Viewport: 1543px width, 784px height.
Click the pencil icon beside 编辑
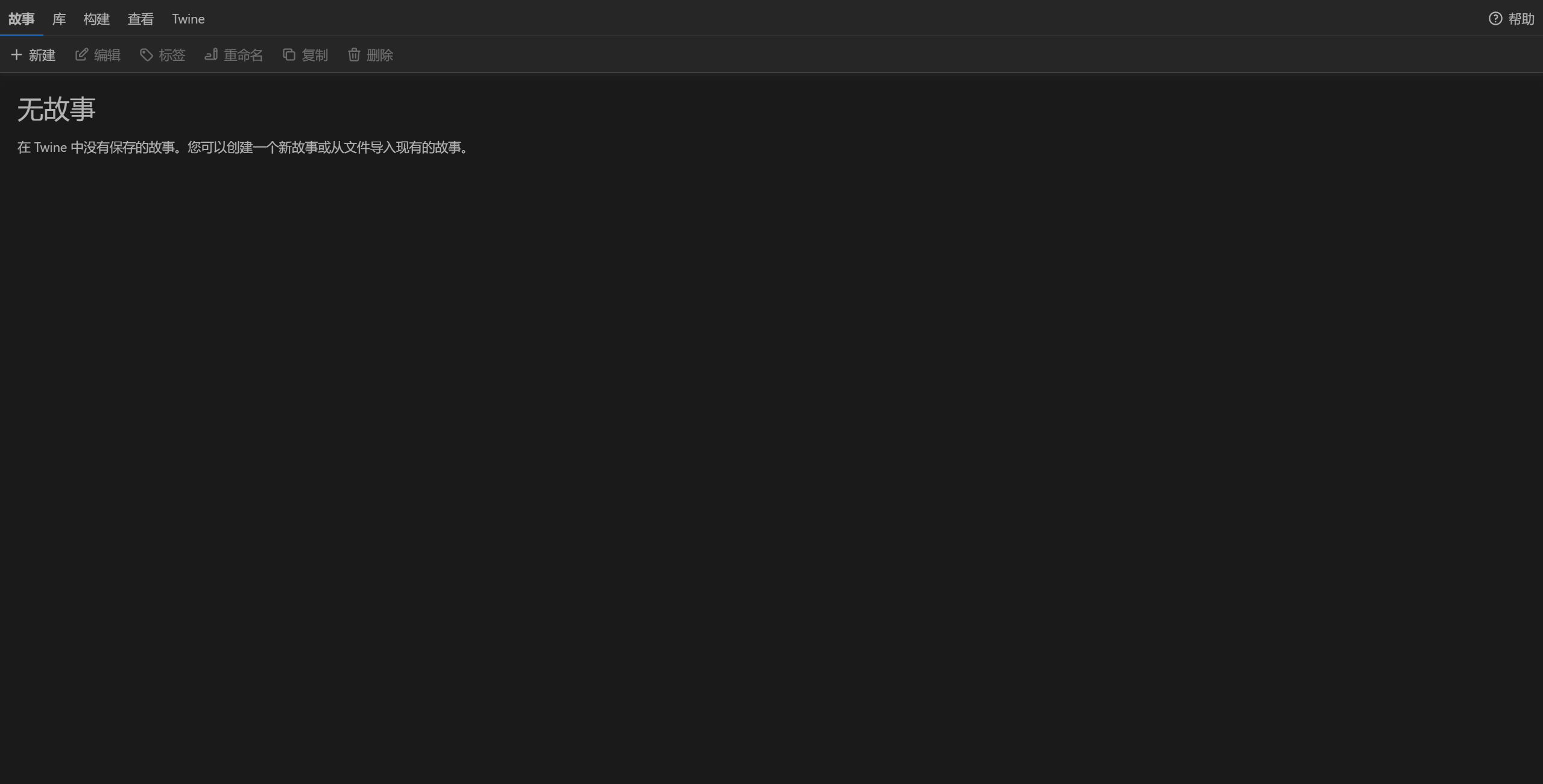(81, 55)
